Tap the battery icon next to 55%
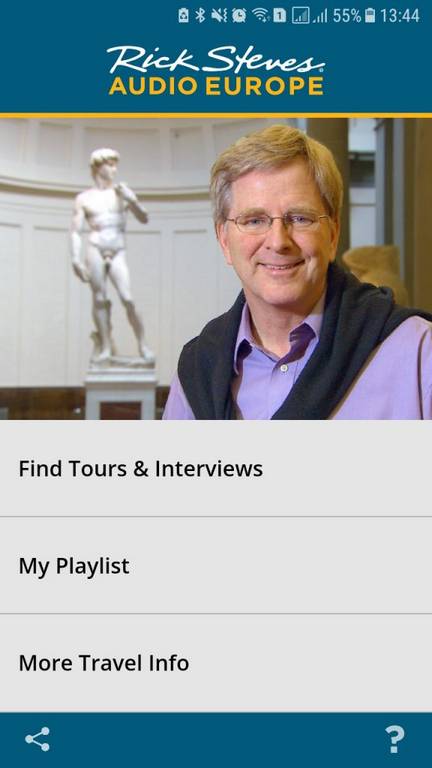432x768 pixels. pyautogui.click(x=370, y=16)
